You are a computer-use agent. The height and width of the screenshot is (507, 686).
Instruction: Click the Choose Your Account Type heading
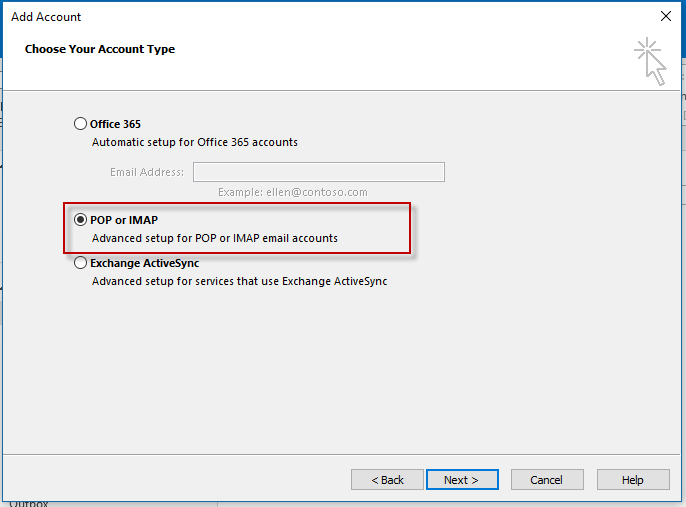pyautogui.click(x=100, y=49)
